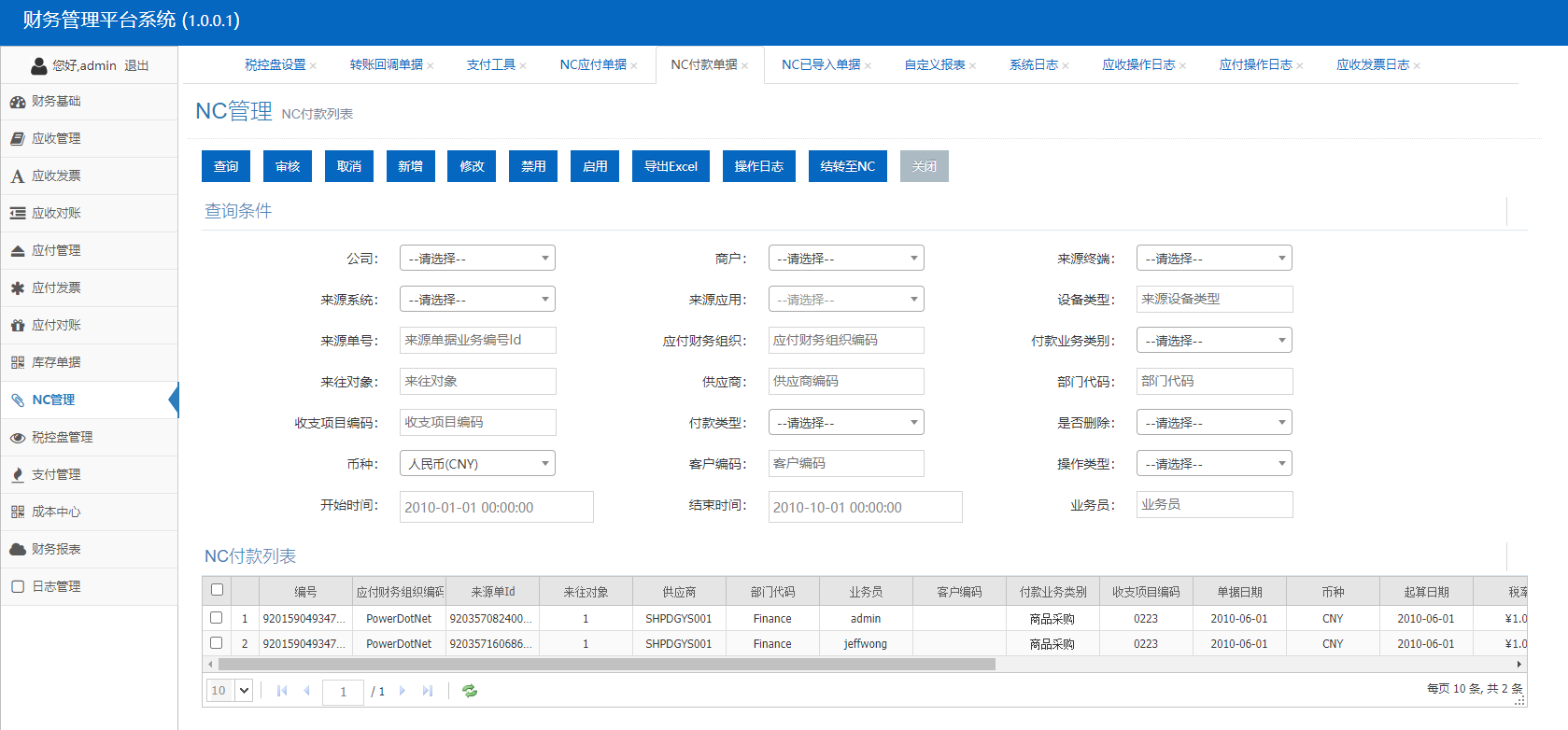This screenshot has height=730, width=1568.
Task: Click the 来源单号 input field
Action: click(477, 340)
